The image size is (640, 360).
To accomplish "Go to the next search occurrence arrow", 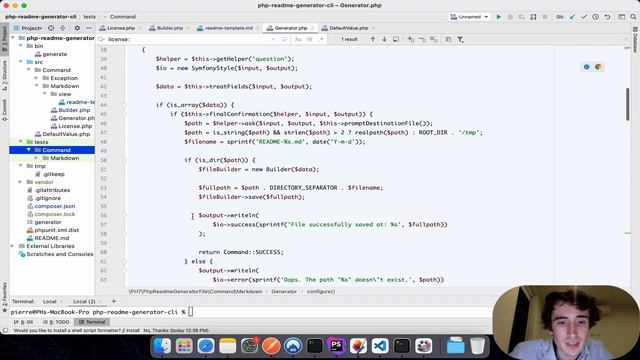I will [x=384, y=39].
